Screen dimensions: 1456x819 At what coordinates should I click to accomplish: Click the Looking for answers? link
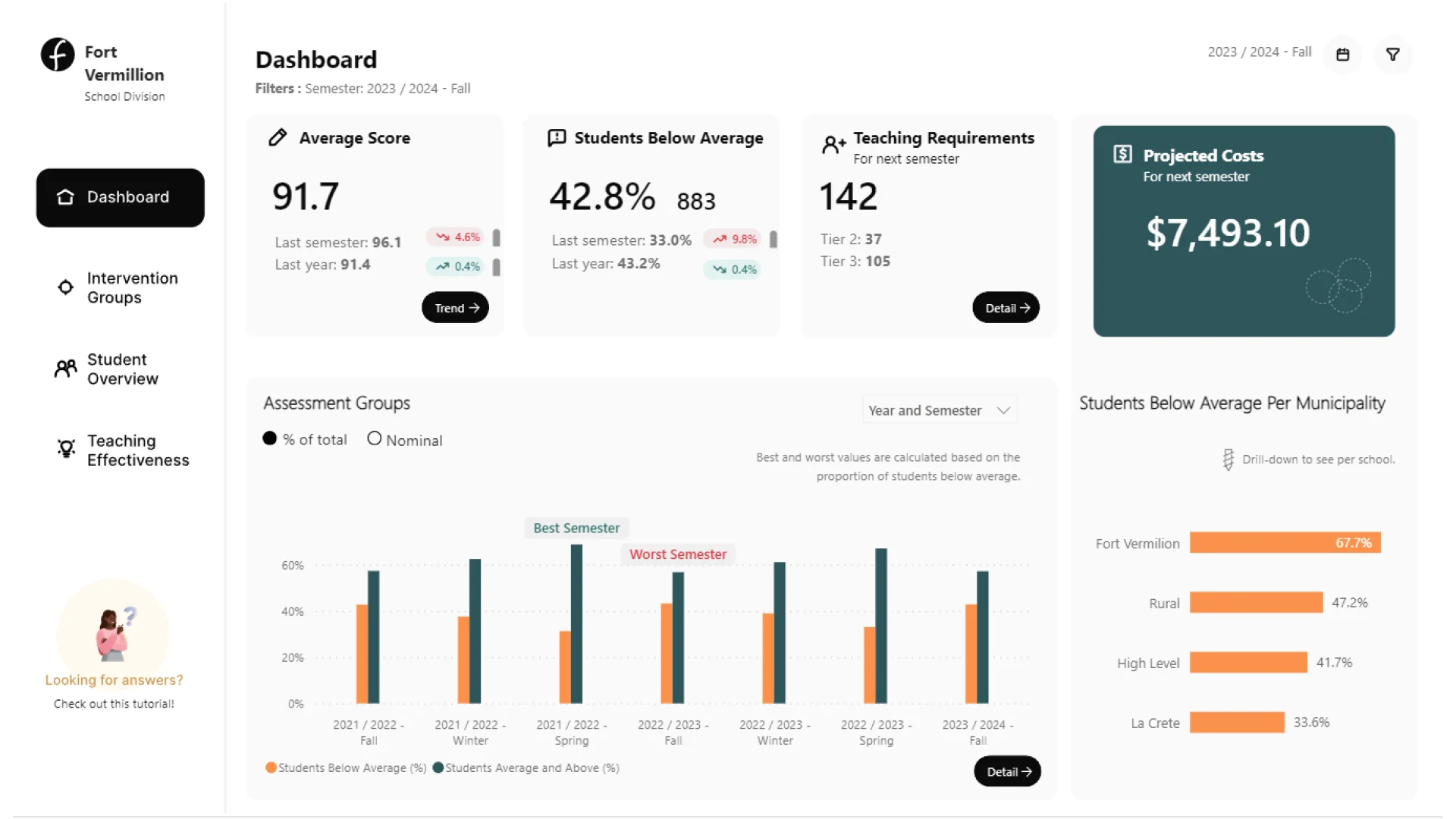tap(114, 680)
